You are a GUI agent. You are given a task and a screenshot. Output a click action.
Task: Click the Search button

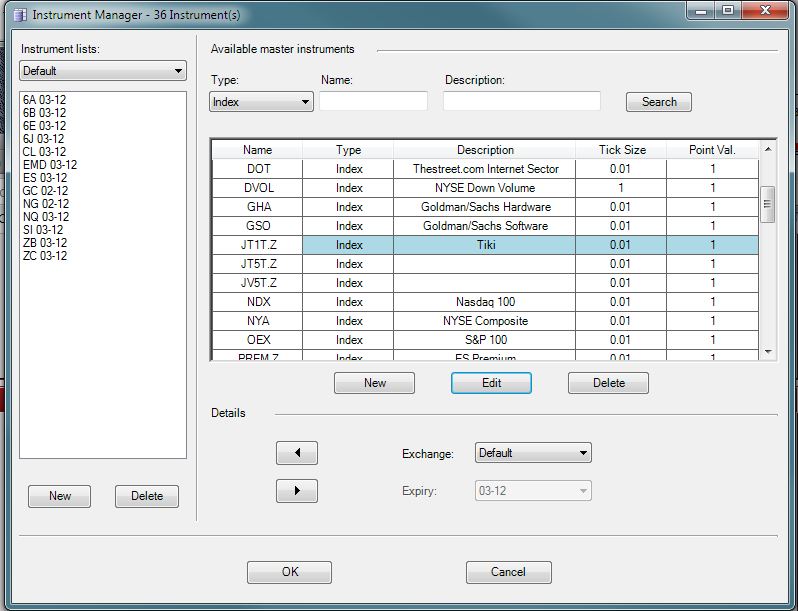point(659,102)
